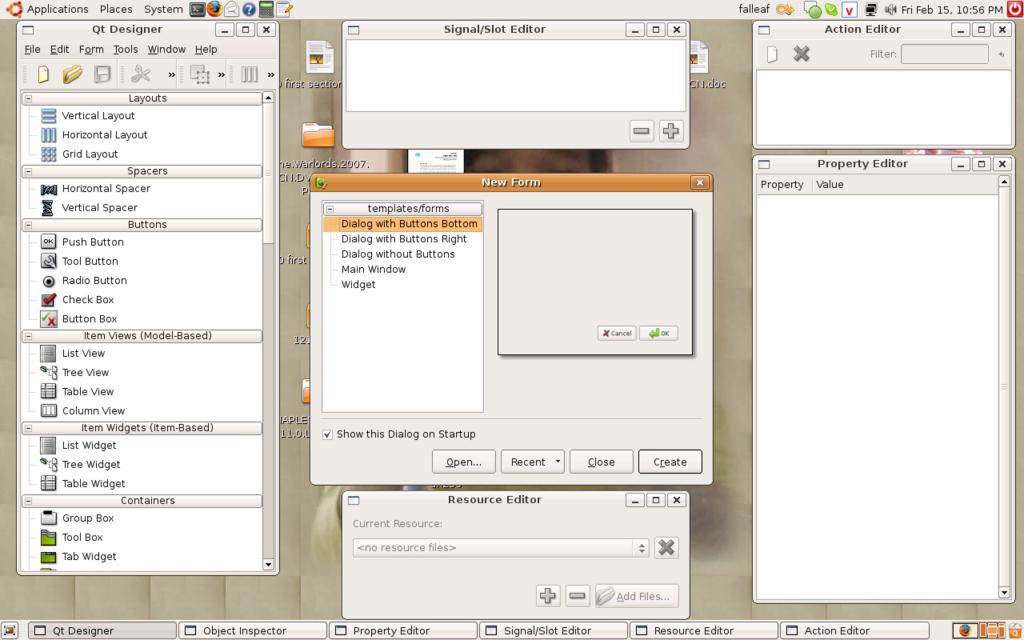
Task: Collapse the Layouts category expander
Action: [28, 99]
